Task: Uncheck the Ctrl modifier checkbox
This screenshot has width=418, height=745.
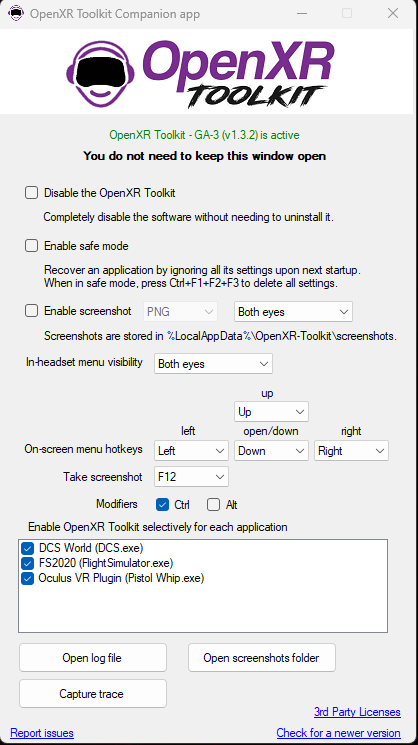Action: [x=162, y=505]
